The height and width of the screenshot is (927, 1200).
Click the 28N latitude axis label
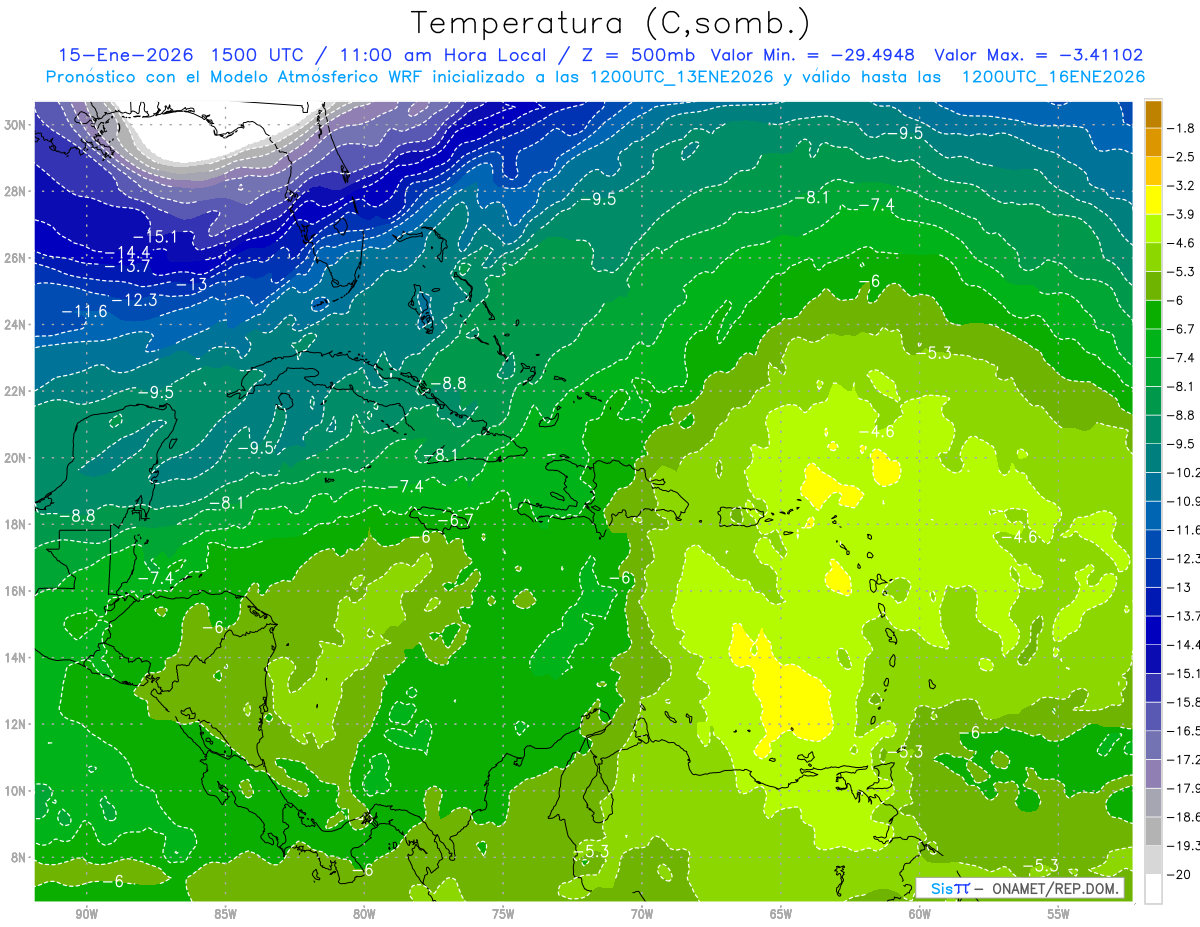15,191
